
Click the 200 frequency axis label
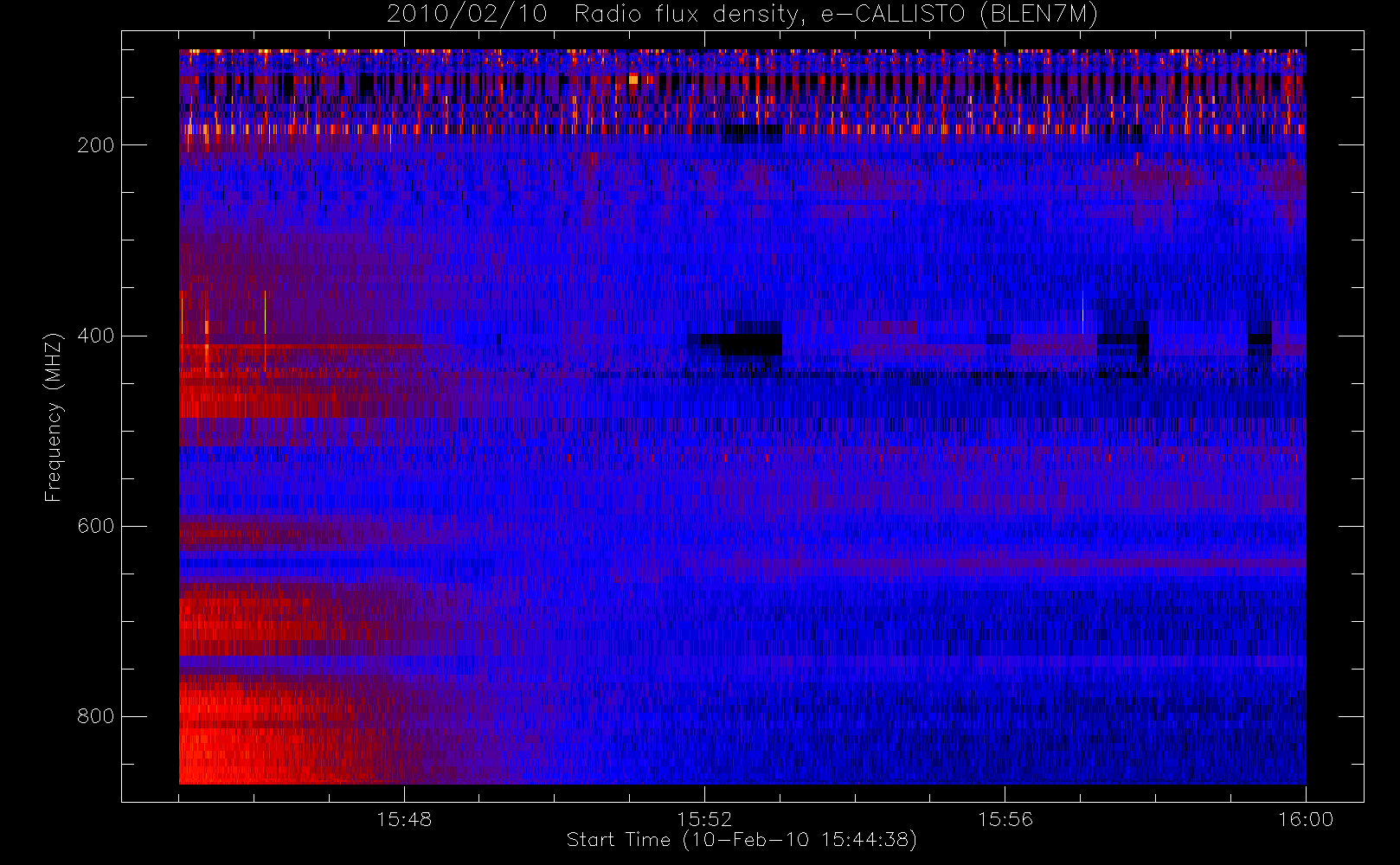click(95, 145)
